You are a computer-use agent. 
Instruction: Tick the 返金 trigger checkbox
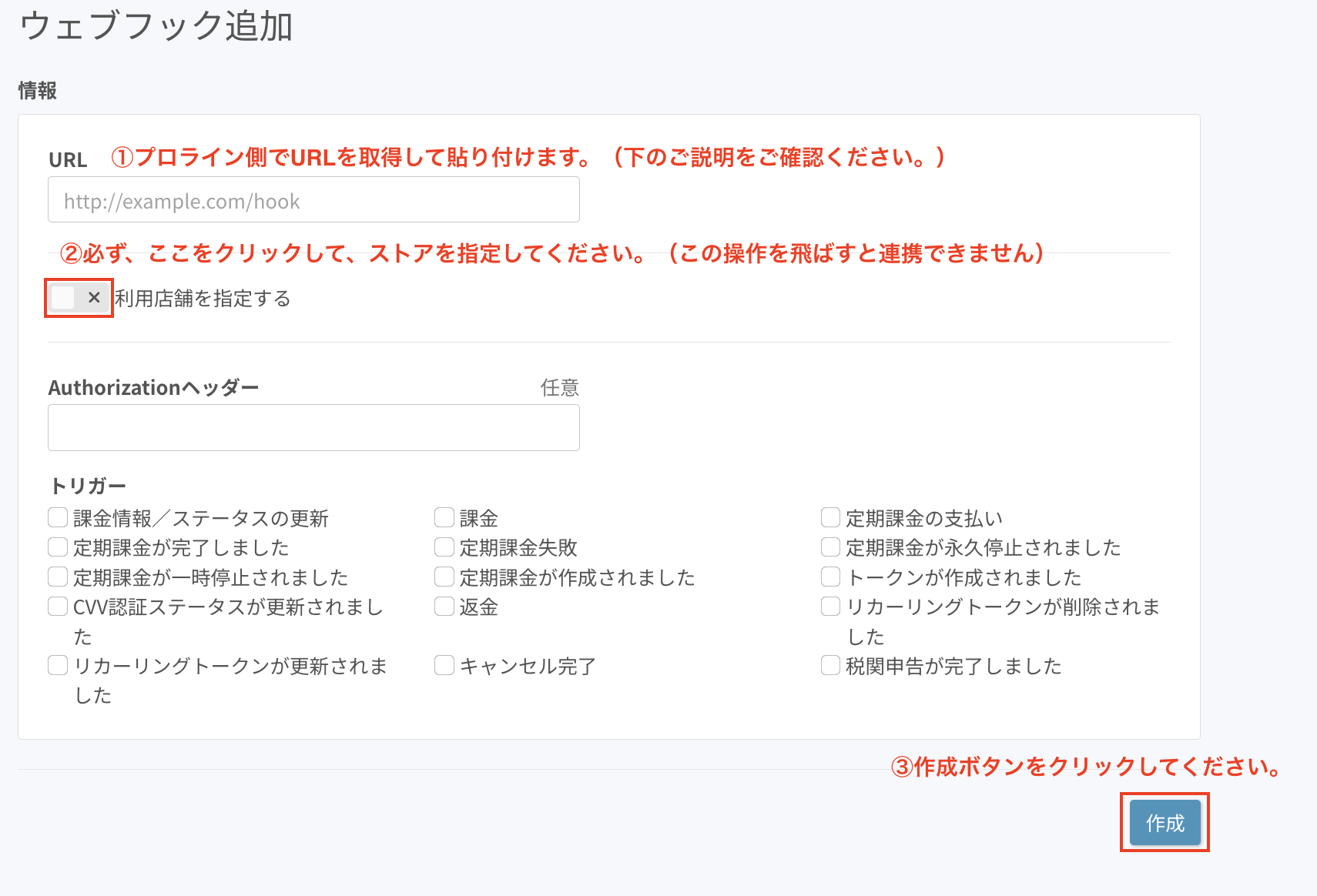click(444, 607)
